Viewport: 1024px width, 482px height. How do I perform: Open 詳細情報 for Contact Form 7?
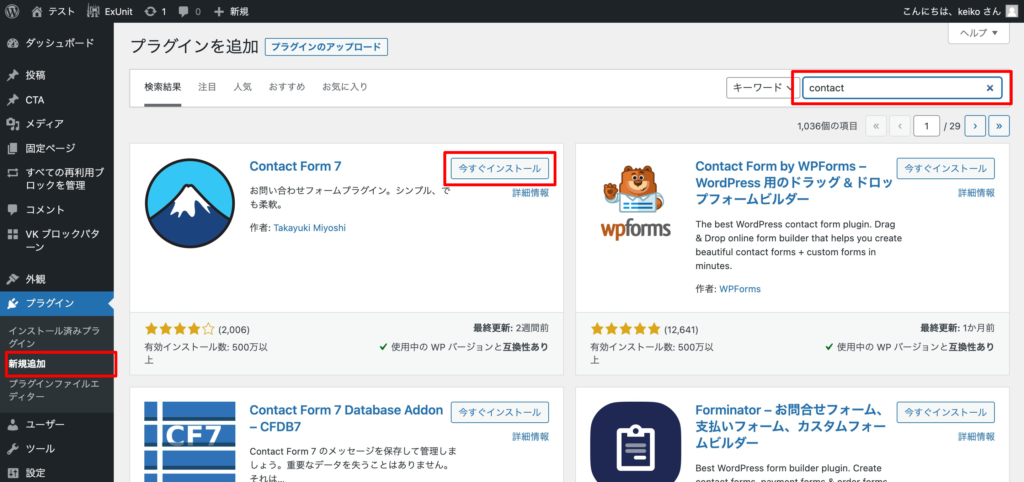pyautogui.click(x=530, y=193)
